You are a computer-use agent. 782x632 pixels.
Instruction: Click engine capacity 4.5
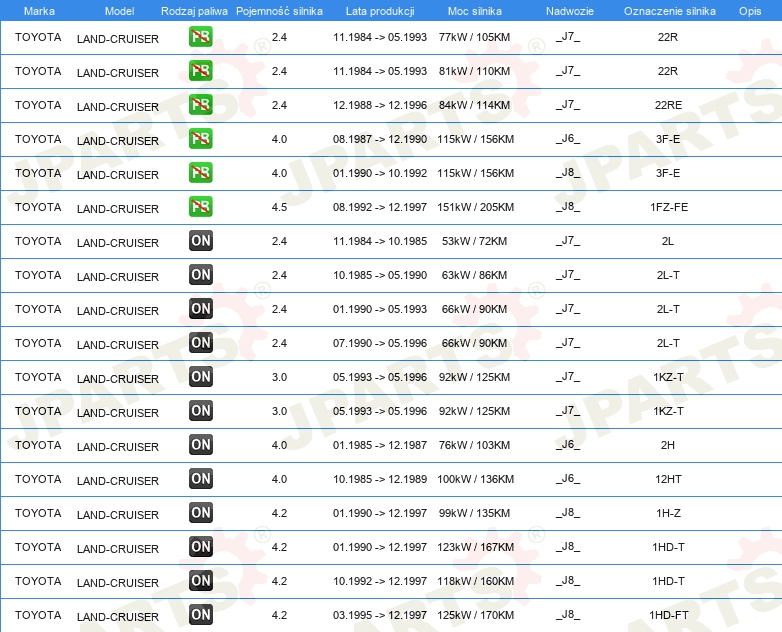point(279,207)
